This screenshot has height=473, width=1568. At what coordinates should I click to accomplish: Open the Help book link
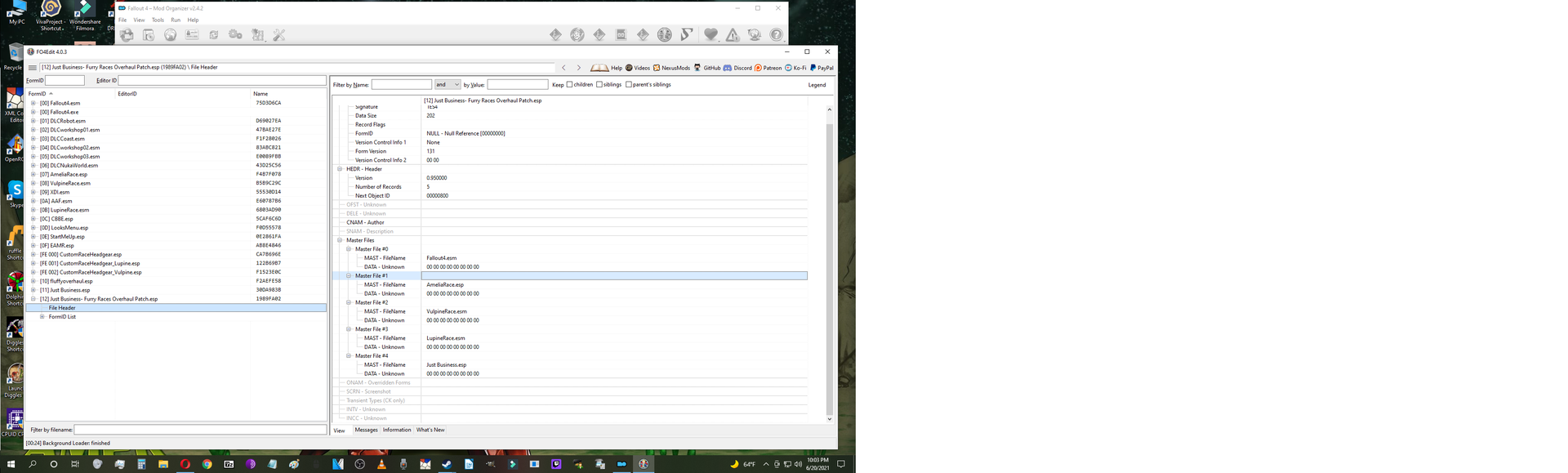(607, 68)
